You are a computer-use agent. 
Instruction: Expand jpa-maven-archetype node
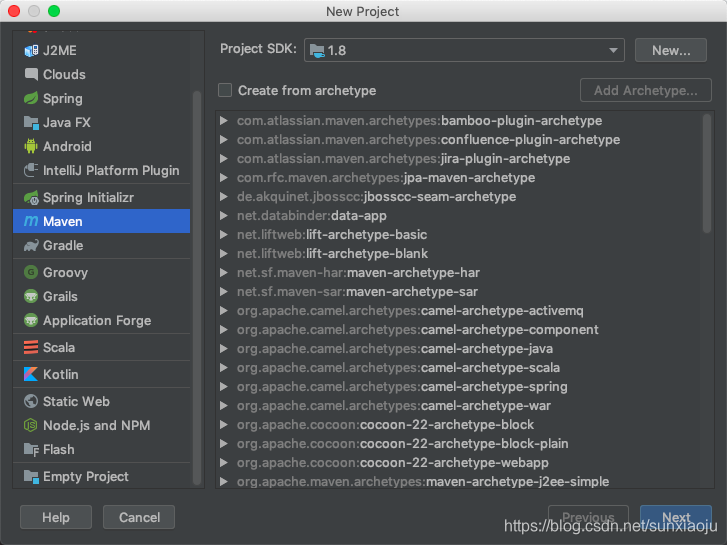224,178
